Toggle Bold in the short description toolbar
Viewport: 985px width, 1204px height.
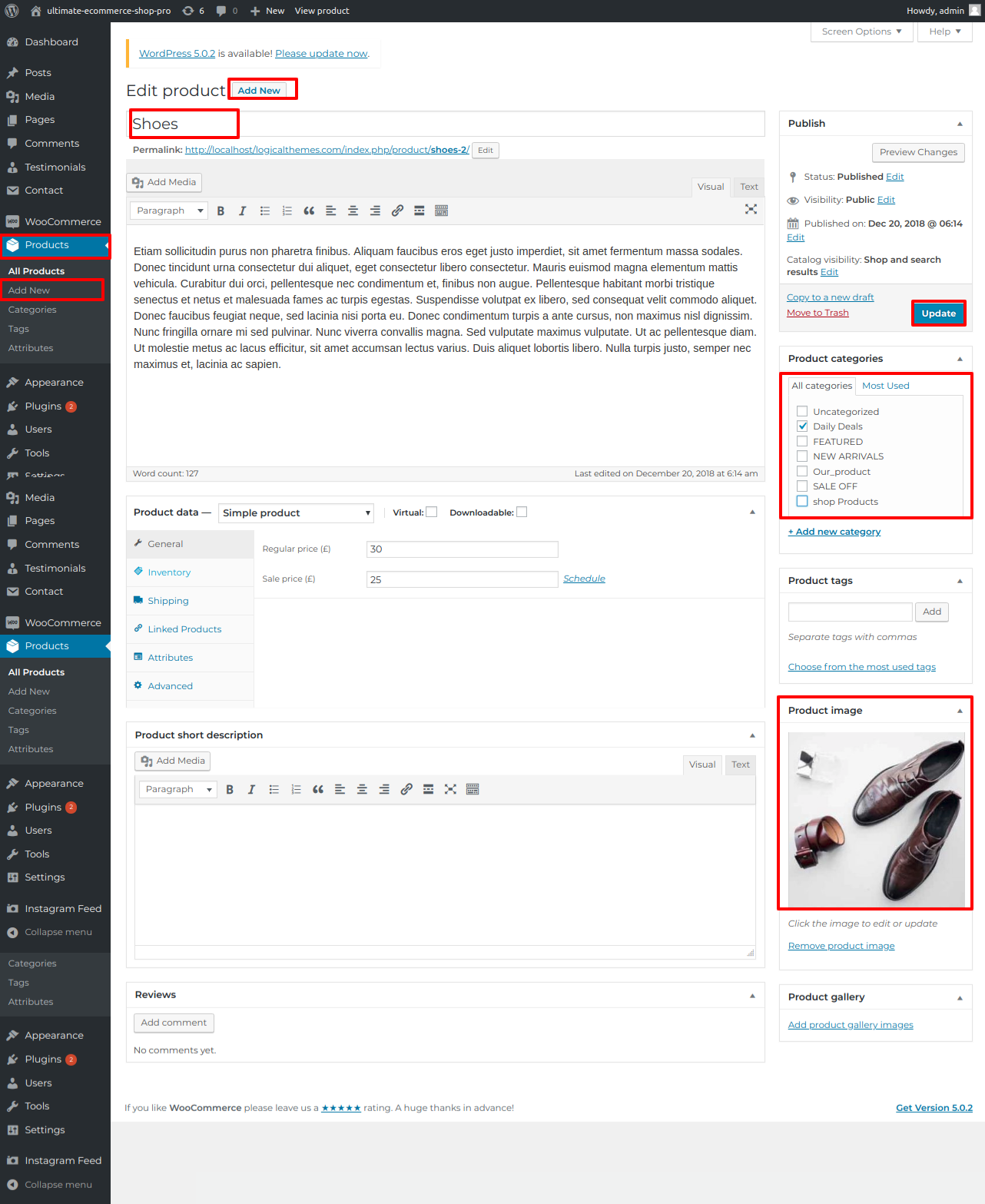[230, 789]
